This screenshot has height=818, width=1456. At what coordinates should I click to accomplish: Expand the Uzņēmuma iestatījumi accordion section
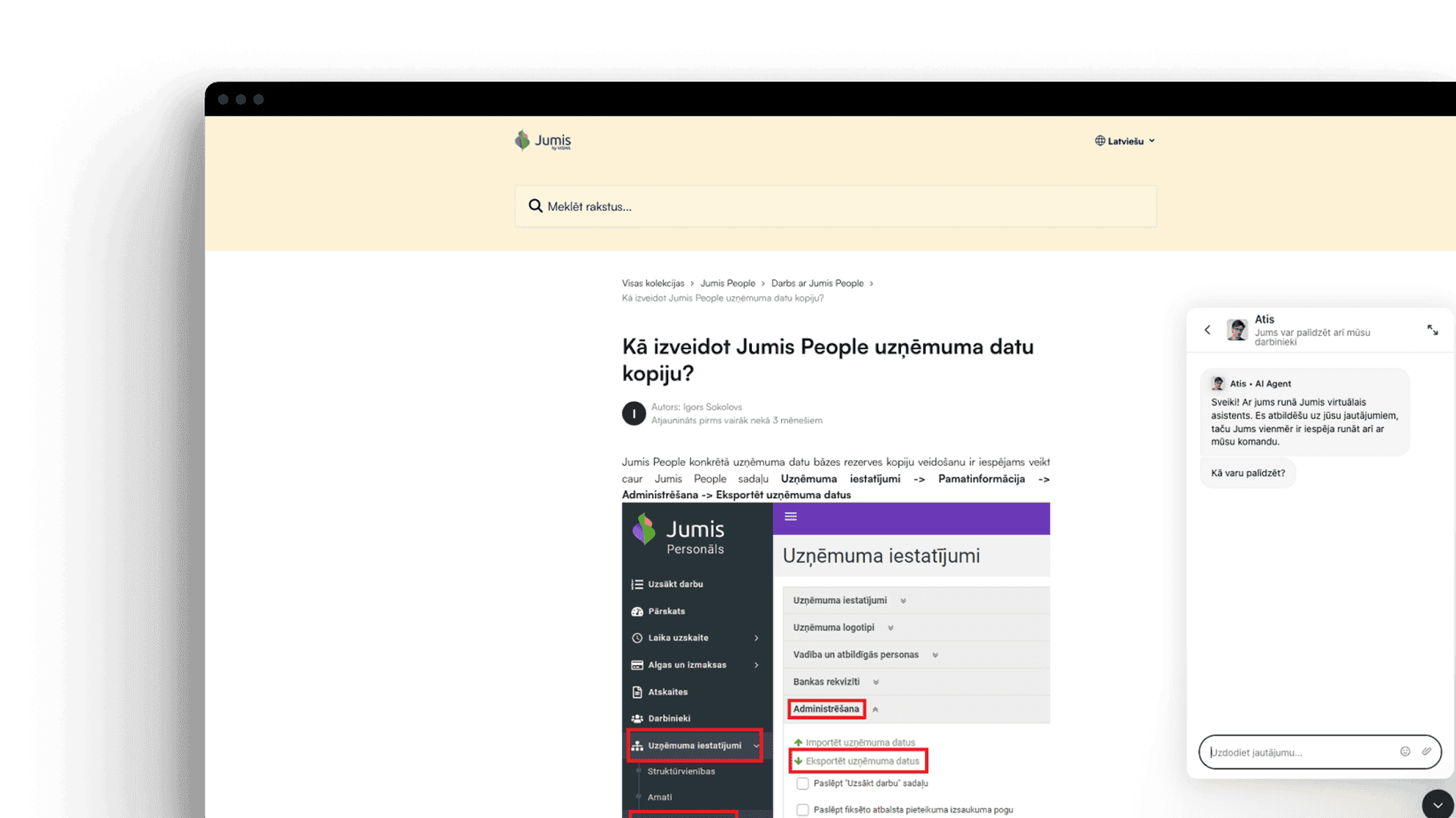click(916, 601)
